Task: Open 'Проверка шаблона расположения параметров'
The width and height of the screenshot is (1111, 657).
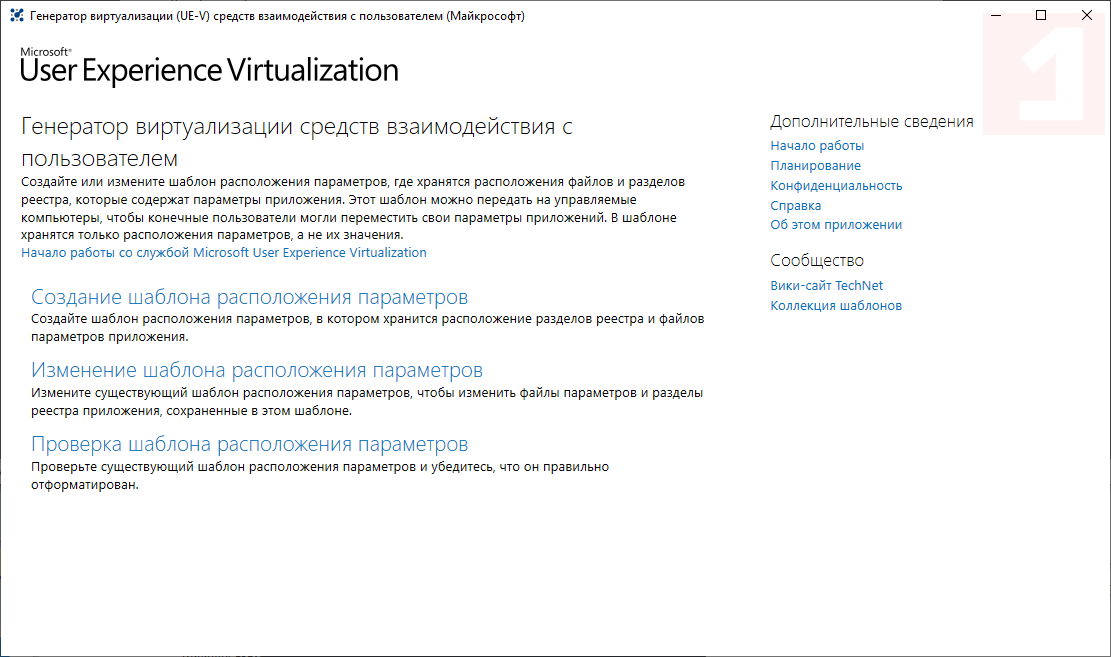Action: click(249, 444)
